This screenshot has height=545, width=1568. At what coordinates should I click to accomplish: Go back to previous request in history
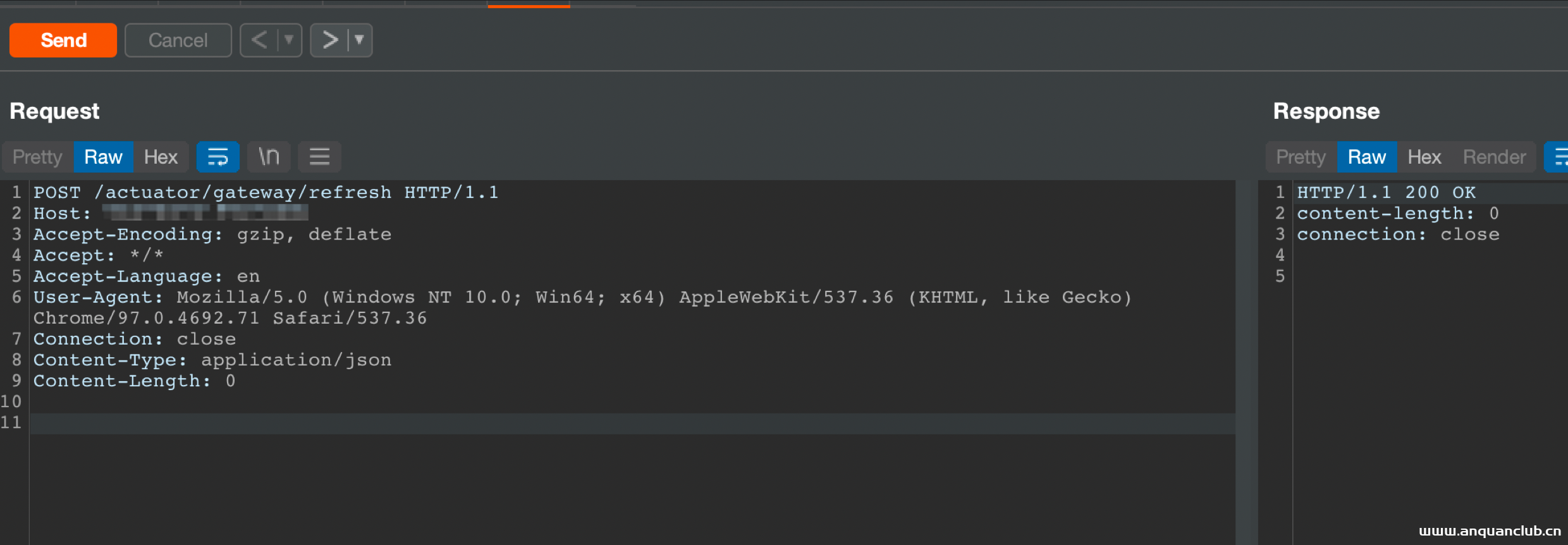point(259,40)
